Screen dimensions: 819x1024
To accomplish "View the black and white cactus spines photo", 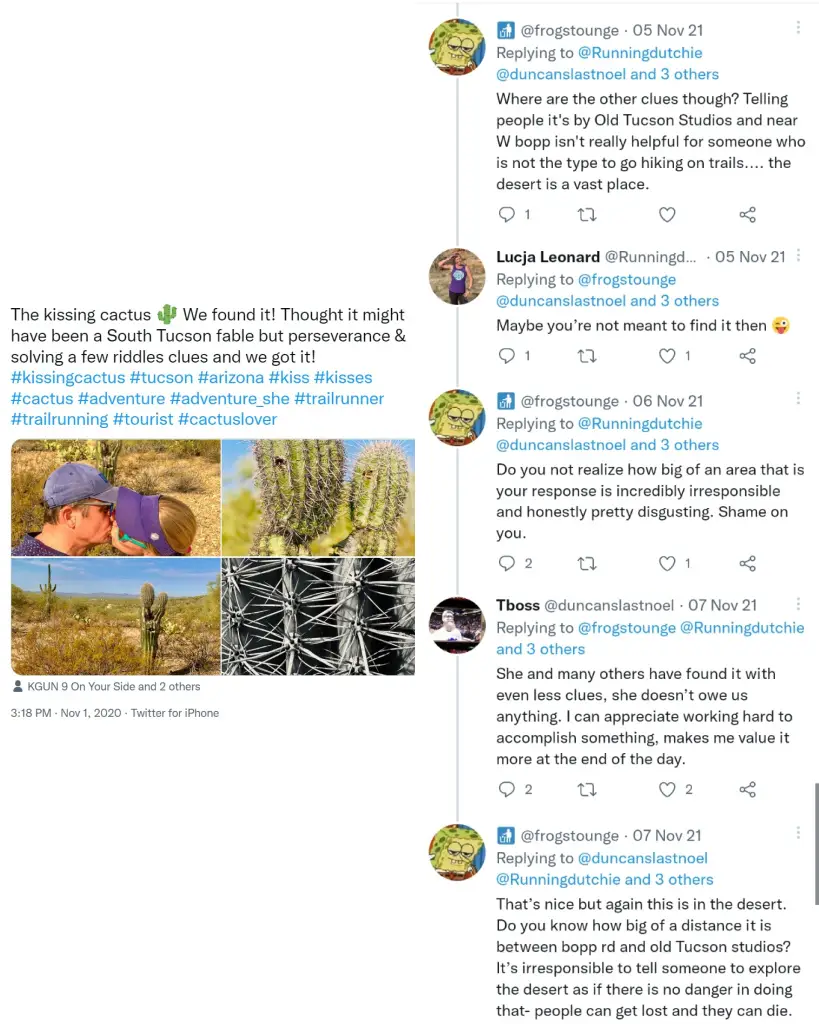I will pos(318,616).
